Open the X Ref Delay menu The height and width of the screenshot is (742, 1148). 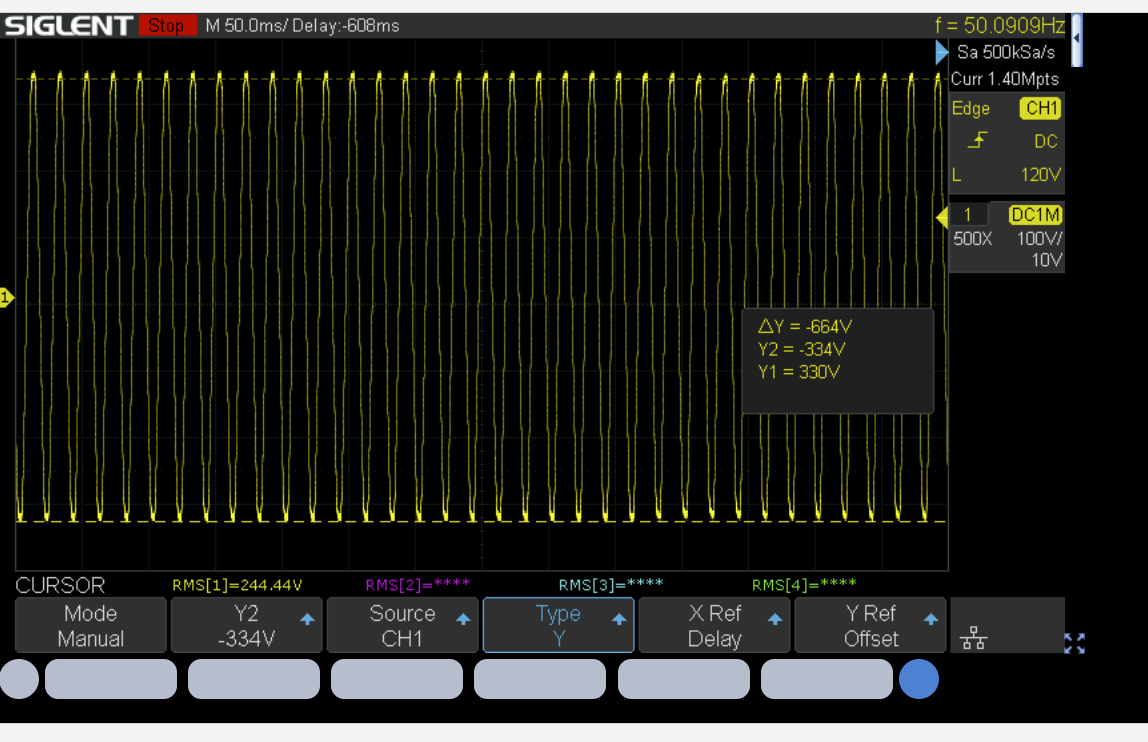tap(715, 626)
